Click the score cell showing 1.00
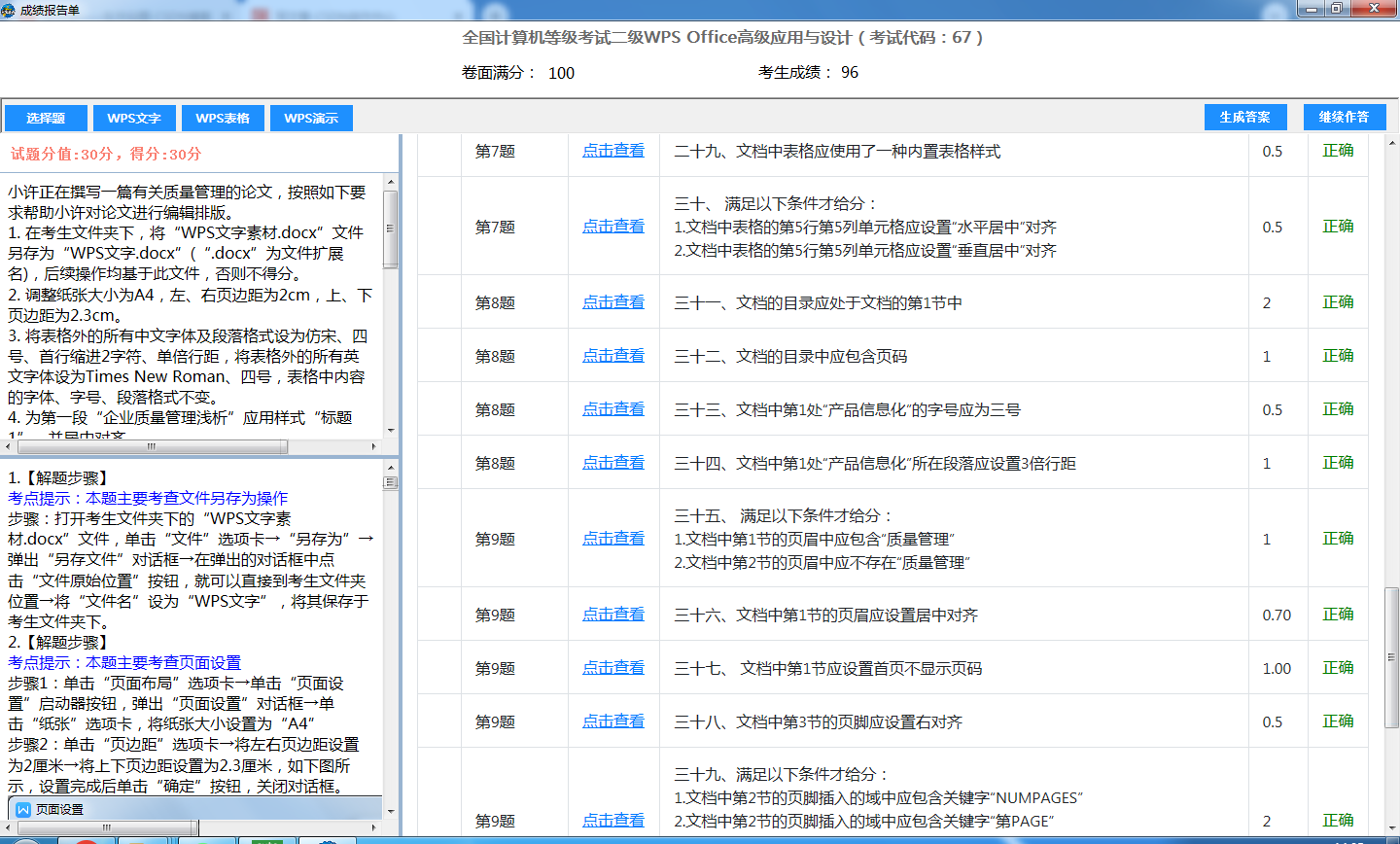Screen dimensions: 1400x844 (x=1277, y=668)
